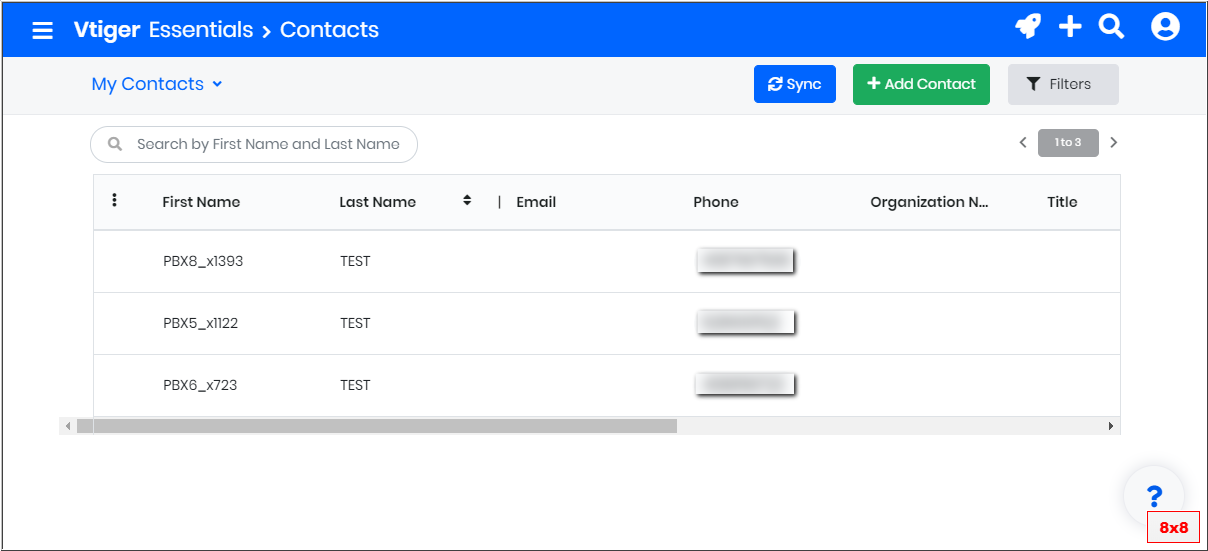Click the Title column header
Screen dimensions: 1208x551
(1062, 202)
